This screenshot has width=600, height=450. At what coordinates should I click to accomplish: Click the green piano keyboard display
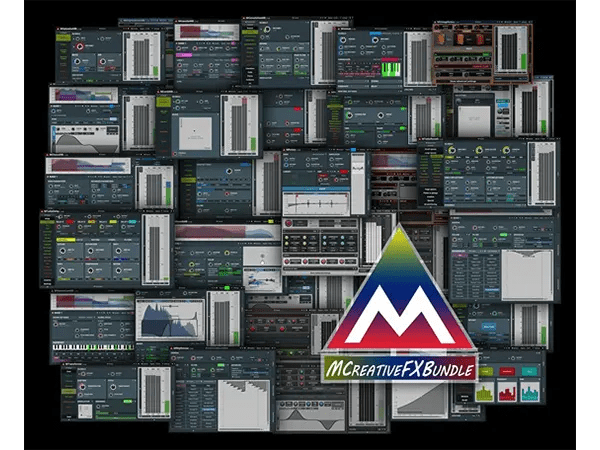[391, 69]
